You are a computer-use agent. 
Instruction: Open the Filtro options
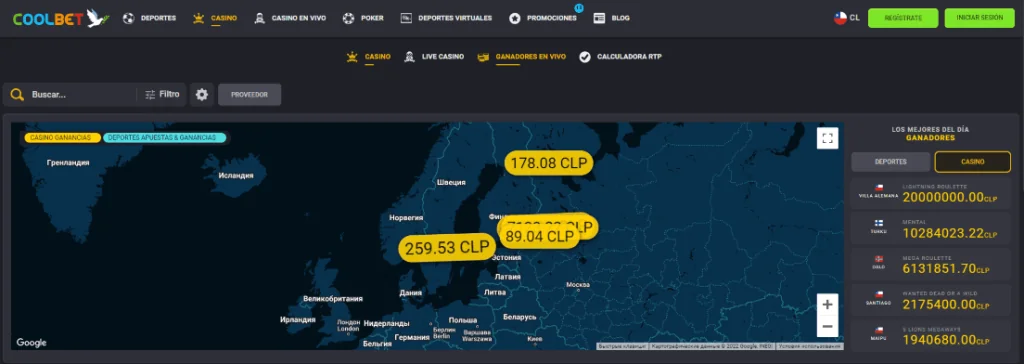tap(162, 95)
